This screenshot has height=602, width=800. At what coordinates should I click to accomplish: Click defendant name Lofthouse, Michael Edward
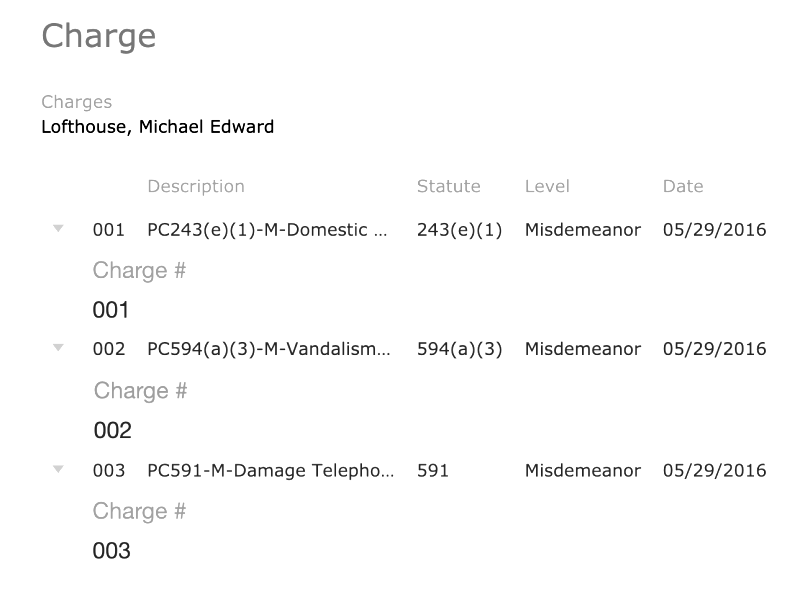157,127
